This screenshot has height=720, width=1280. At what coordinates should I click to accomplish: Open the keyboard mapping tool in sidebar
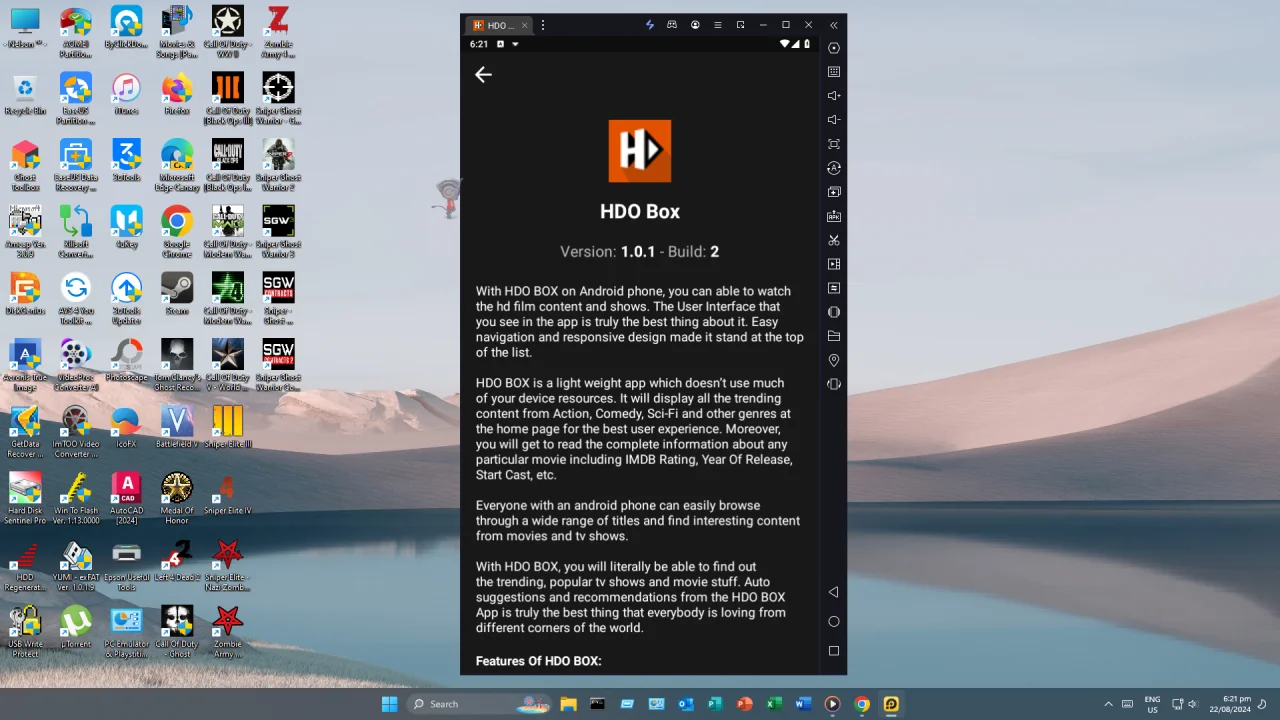click(834, 72)
